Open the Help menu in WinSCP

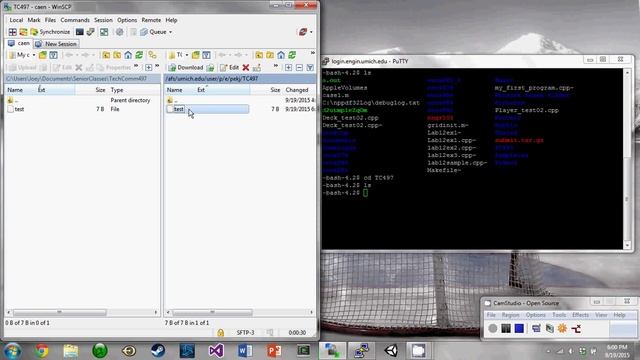[171, 20]
